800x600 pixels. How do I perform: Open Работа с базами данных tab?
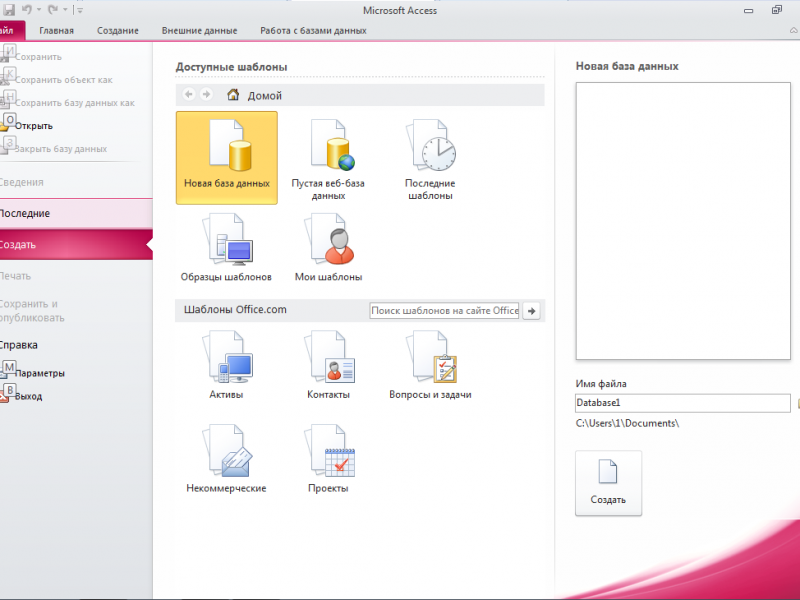coord(313,31)
